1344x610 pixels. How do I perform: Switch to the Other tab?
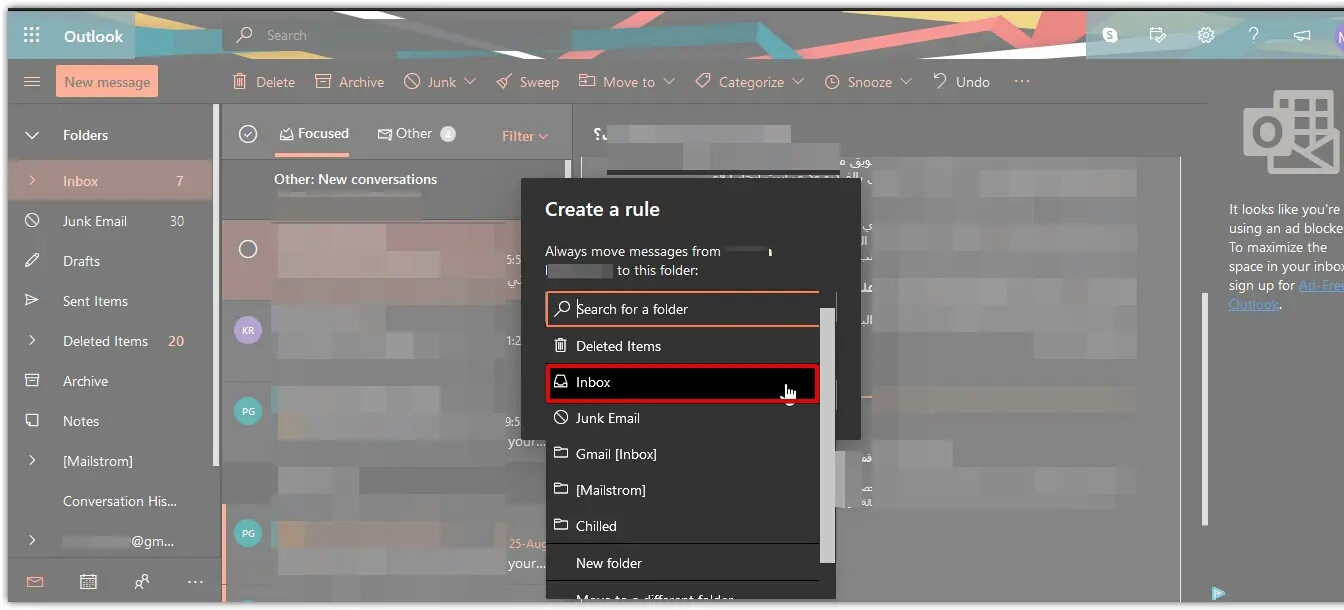(x=413, y=134)
